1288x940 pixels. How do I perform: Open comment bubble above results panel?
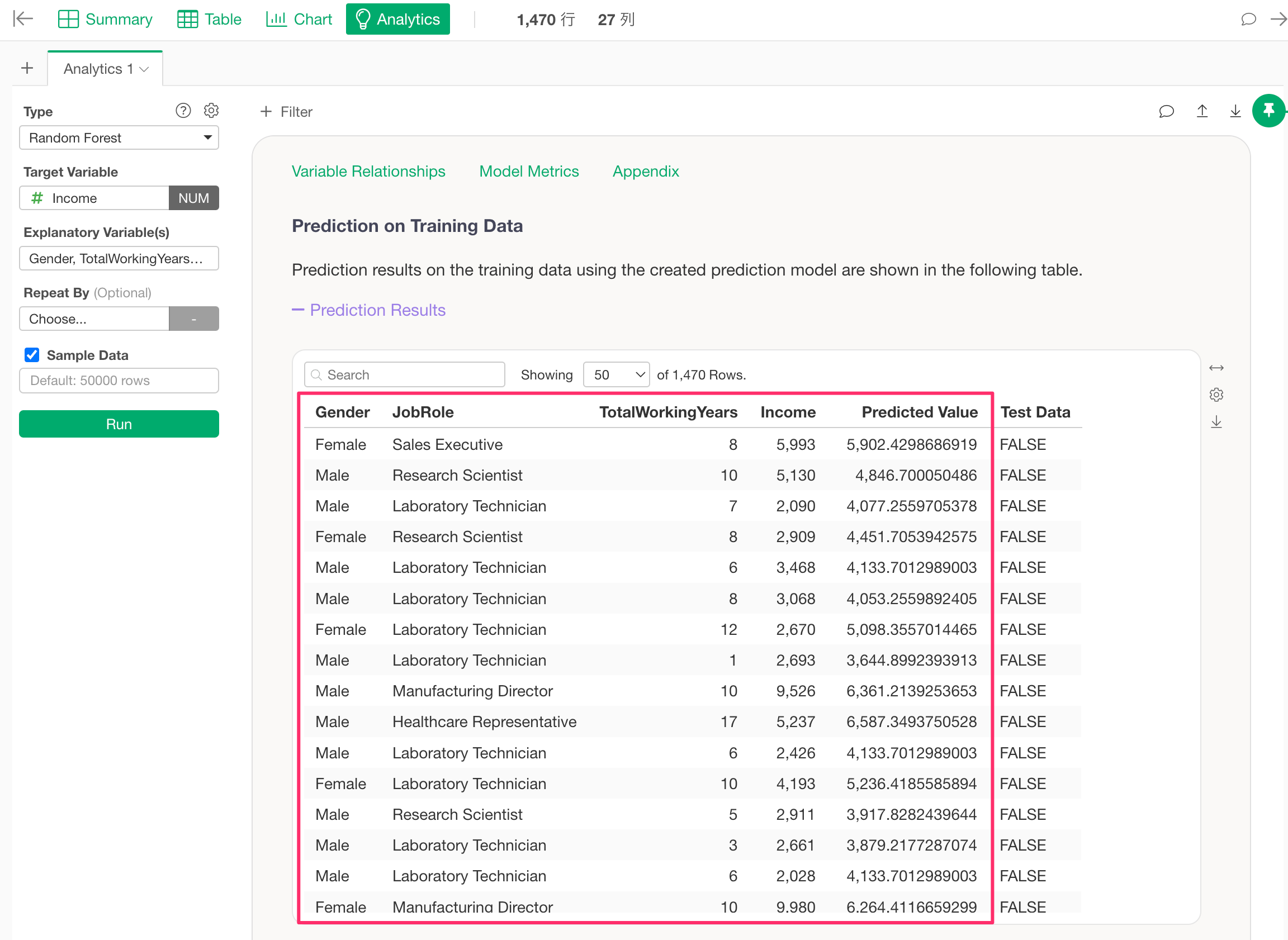click(x=1166, y=112)
